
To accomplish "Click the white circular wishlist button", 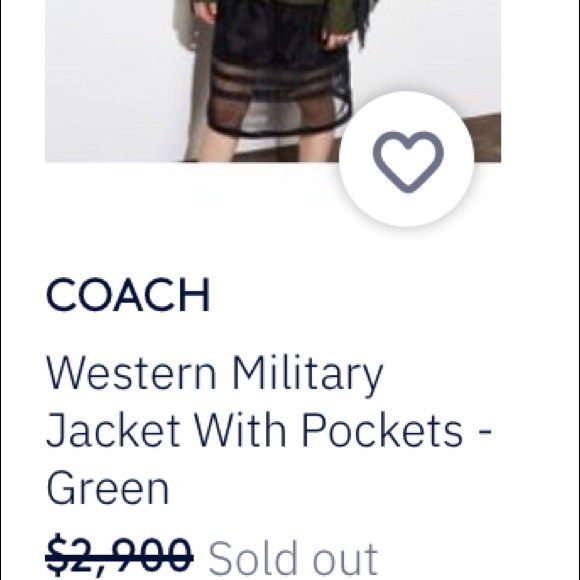I will point(407,159).
